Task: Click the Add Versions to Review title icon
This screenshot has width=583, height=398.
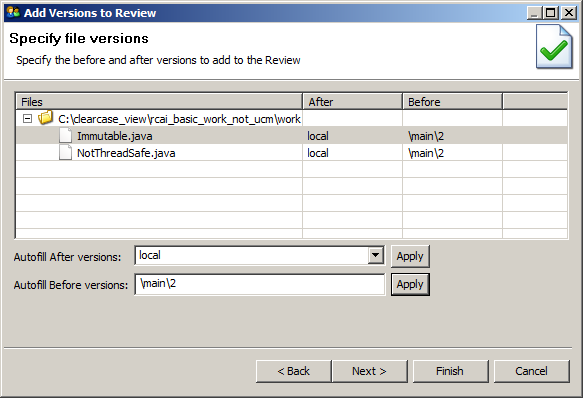Action: coord(13,12)
